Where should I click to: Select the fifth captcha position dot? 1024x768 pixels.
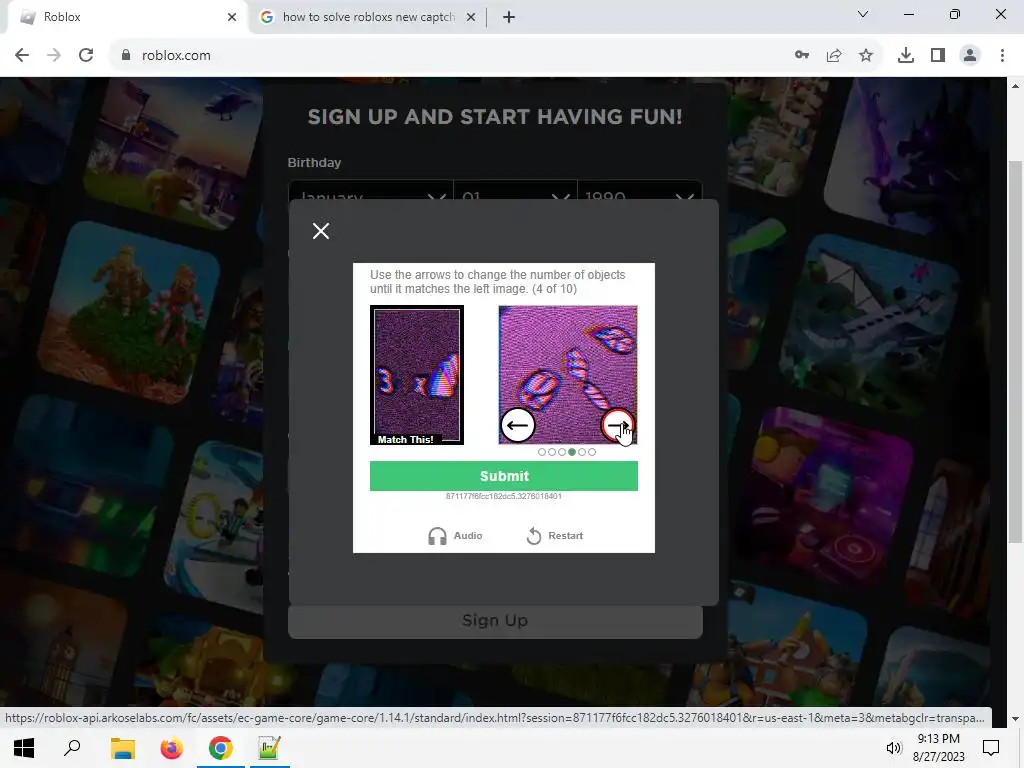coord(582,452)
